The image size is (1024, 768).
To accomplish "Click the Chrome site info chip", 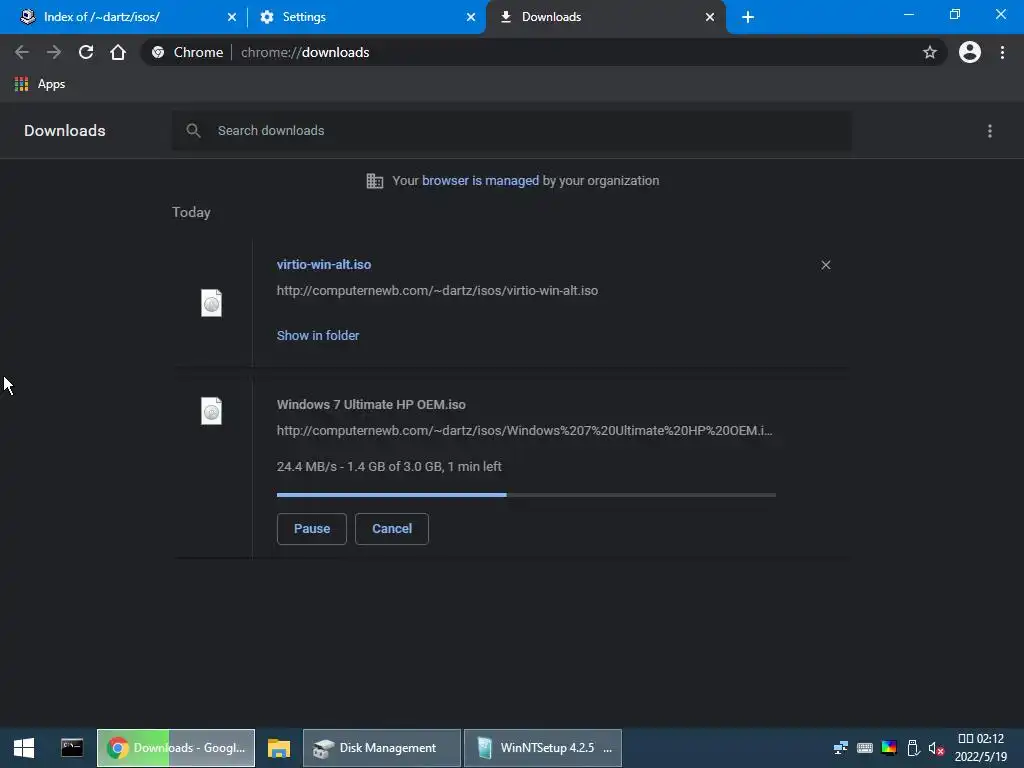I will point(187,52).
